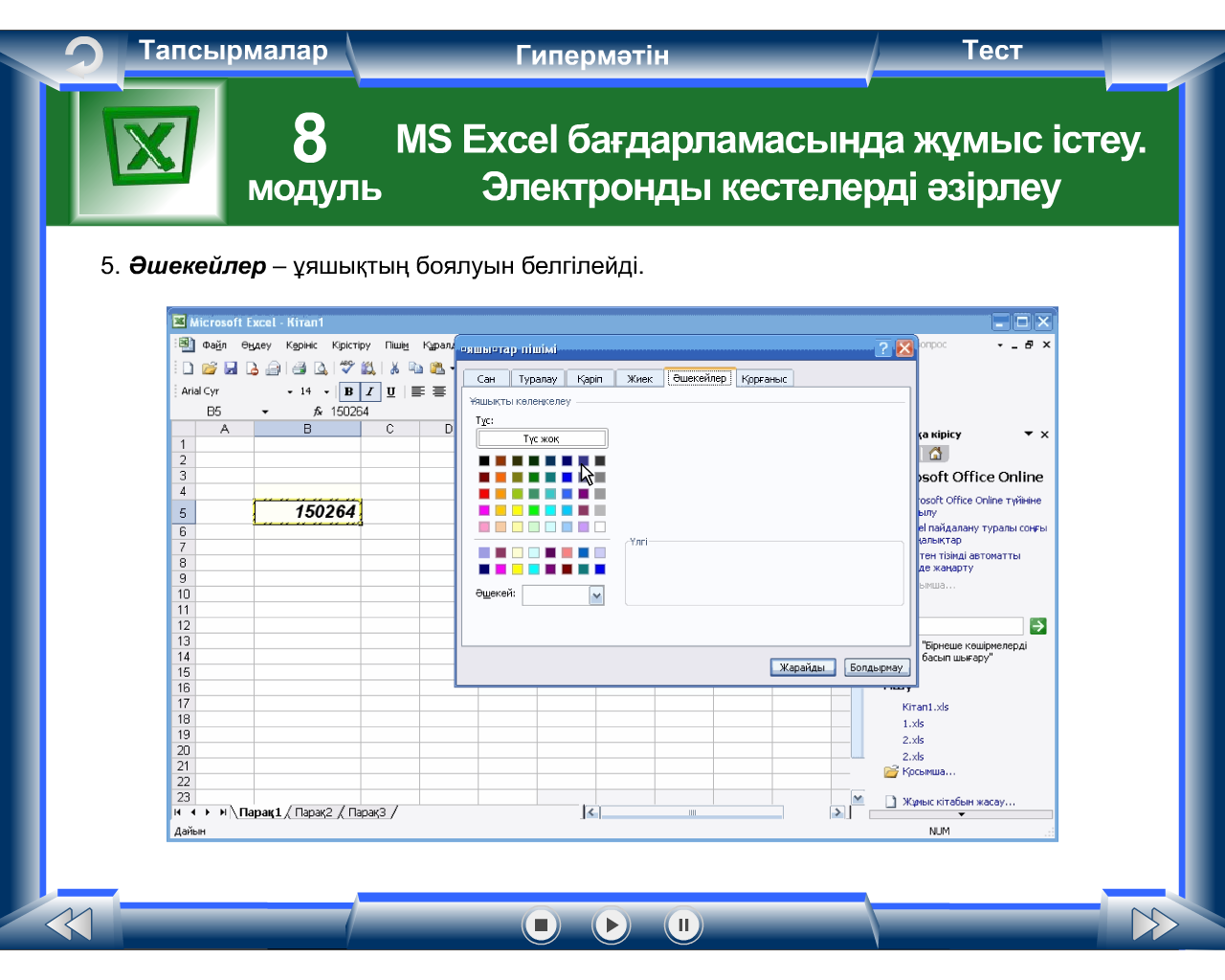
Task: Click the Copy icon in toolbar
Action: [x=415, y=367]
